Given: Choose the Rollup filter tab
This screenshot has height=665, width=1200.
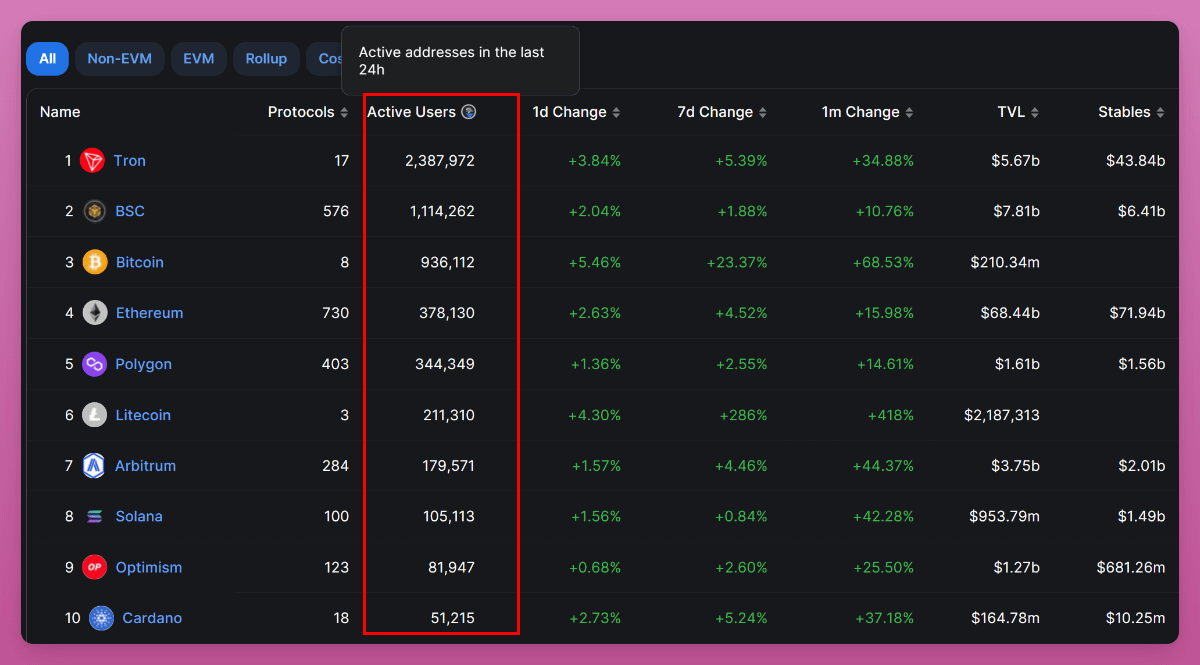Looking at the screenshot, I should pyautogui.click(x=266, y=59).
